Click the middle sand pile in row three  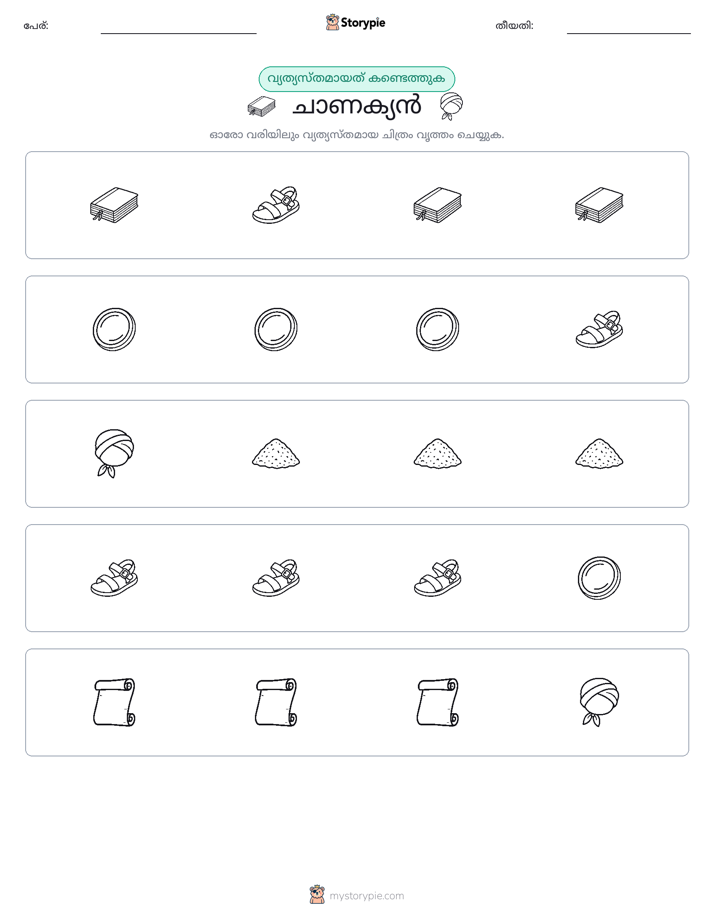tap(438, 454)
